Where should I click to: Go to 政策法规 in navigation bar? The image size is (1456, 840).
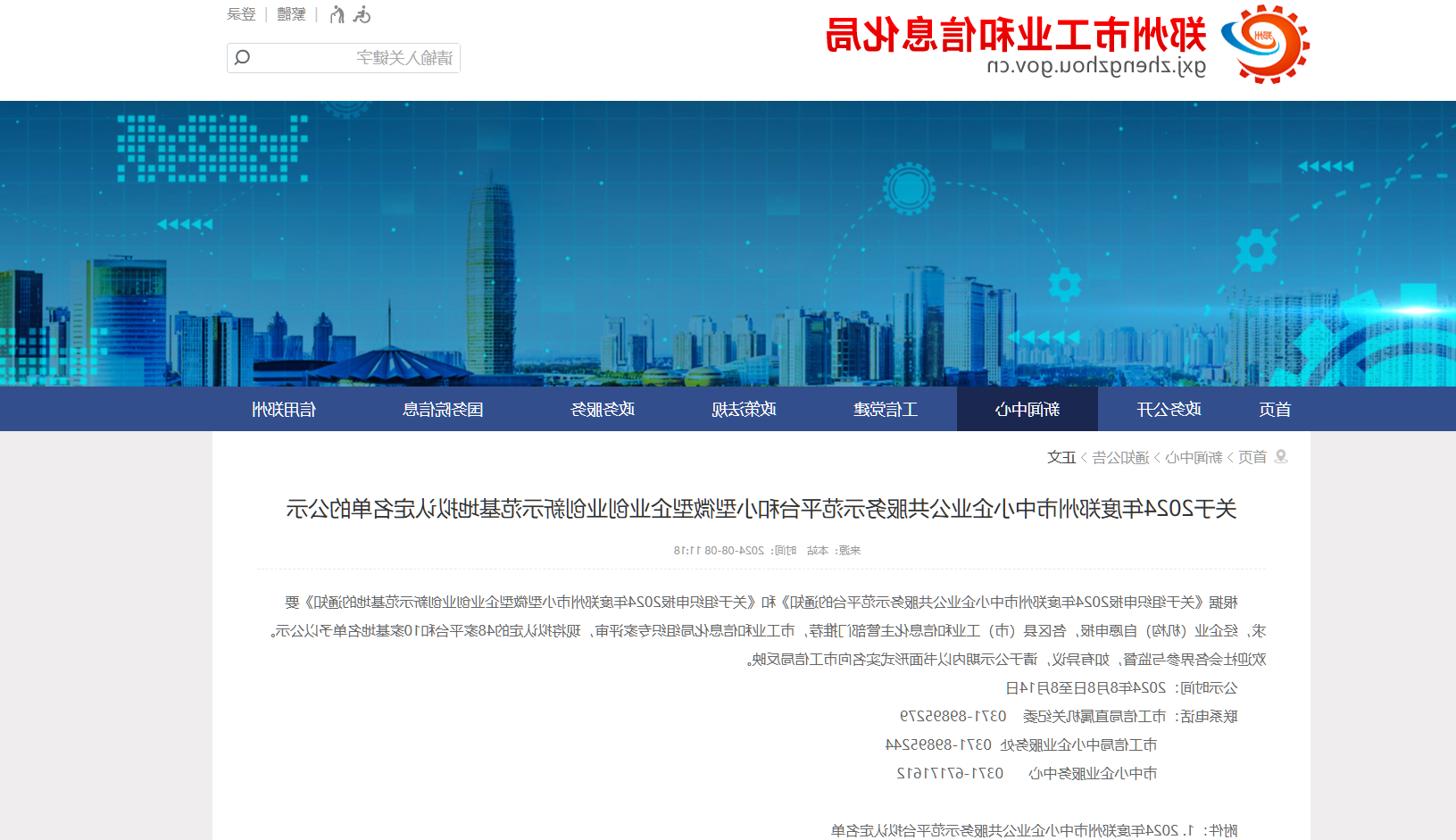744,410
